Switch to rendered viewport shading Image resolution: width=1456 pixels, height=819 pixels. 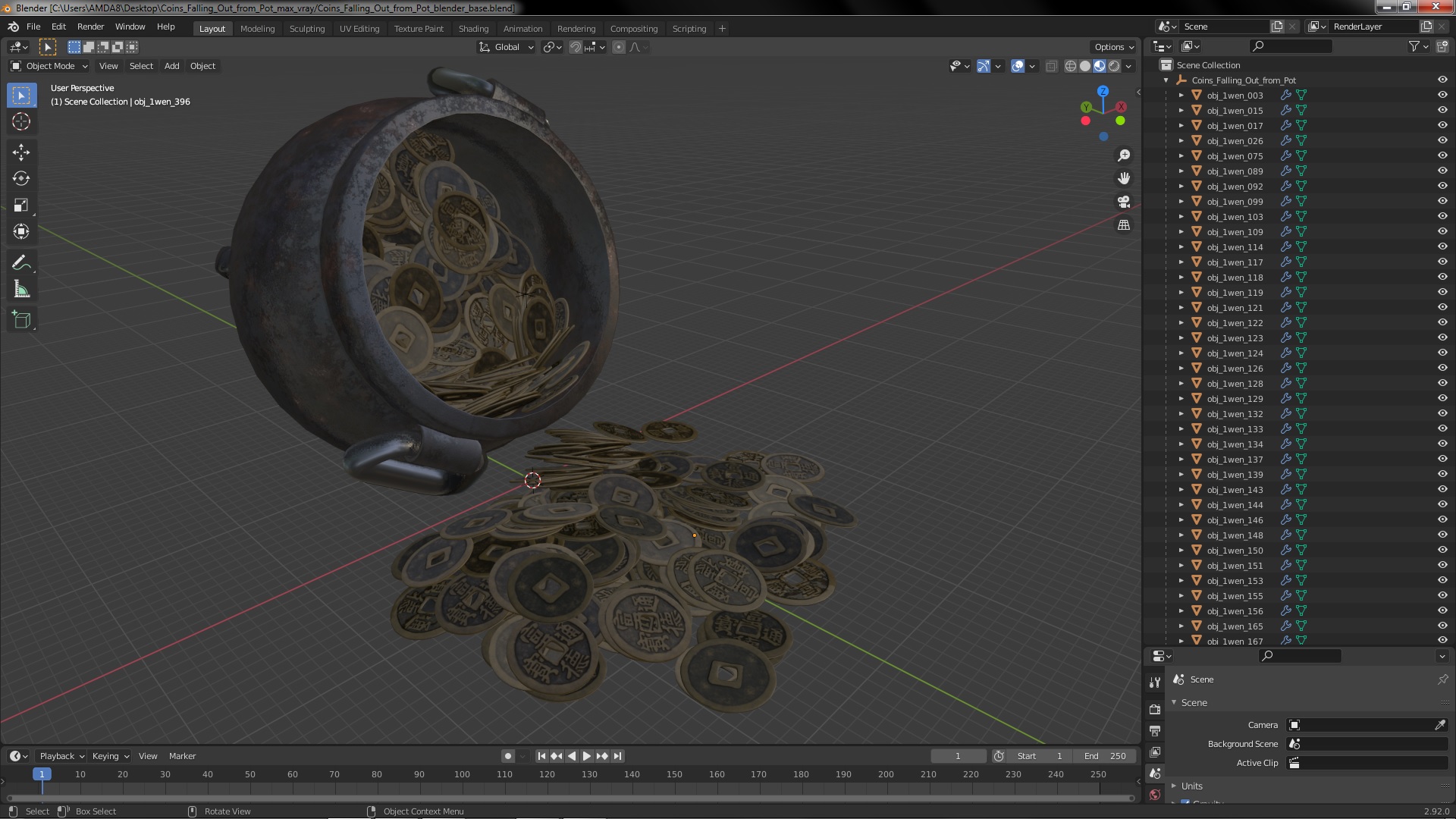click(1114, 67)
